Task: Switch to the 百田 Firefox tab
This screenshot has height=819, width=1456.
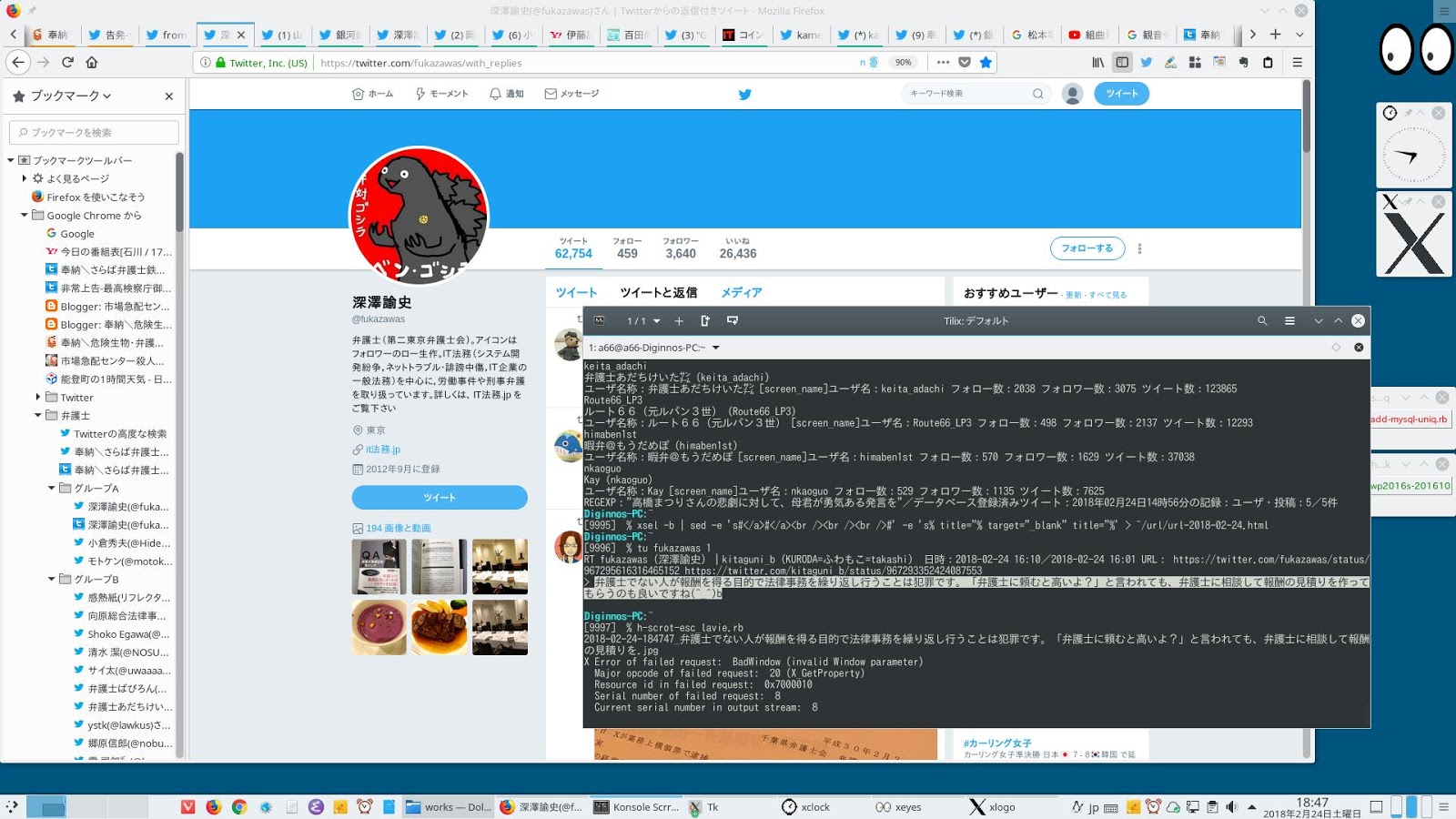Action: pos(628,35)
